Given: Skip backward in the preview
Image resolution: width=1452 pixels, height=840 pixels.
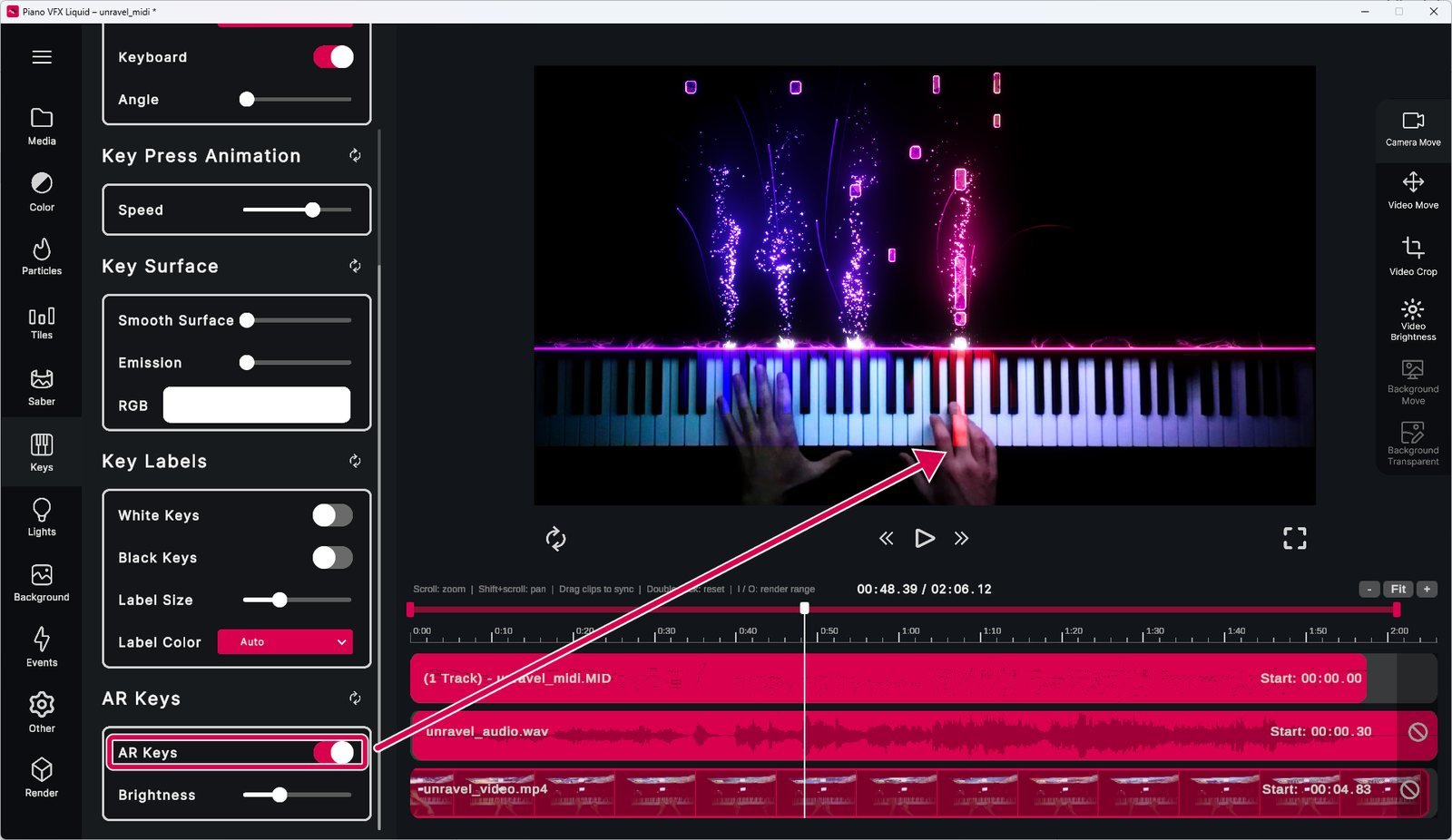Looking at the screenshot, I should [x=887, y=539].
